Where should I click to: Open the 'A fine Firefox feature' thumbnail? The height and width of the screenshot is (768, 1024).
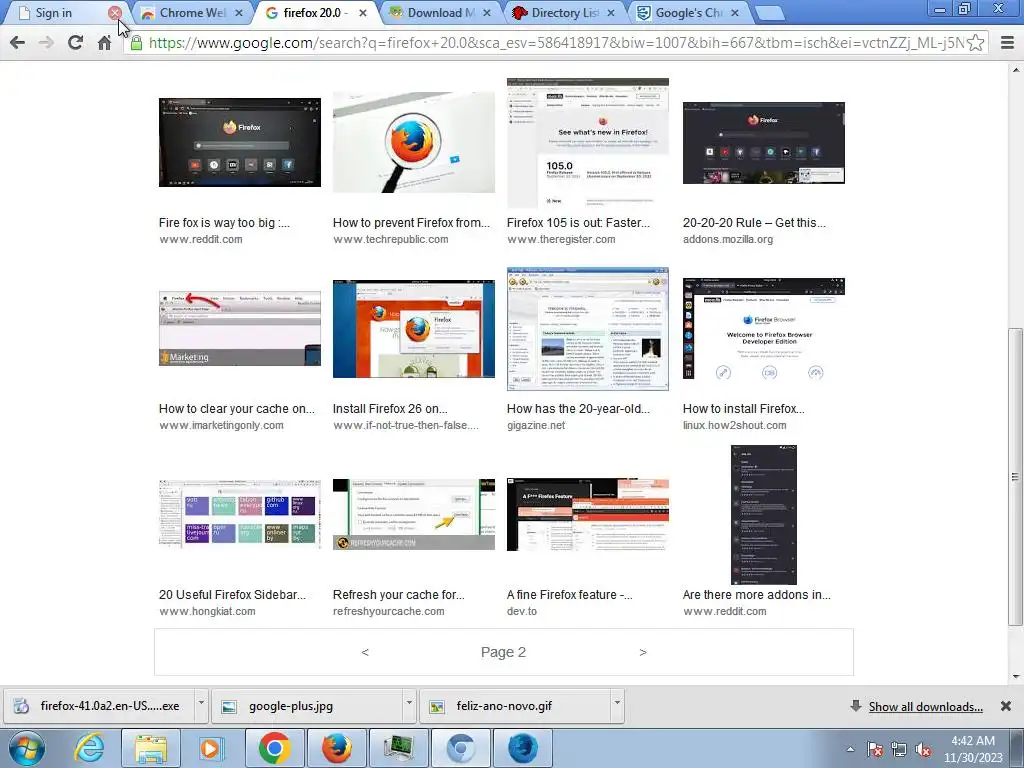(x=588, y=515)
